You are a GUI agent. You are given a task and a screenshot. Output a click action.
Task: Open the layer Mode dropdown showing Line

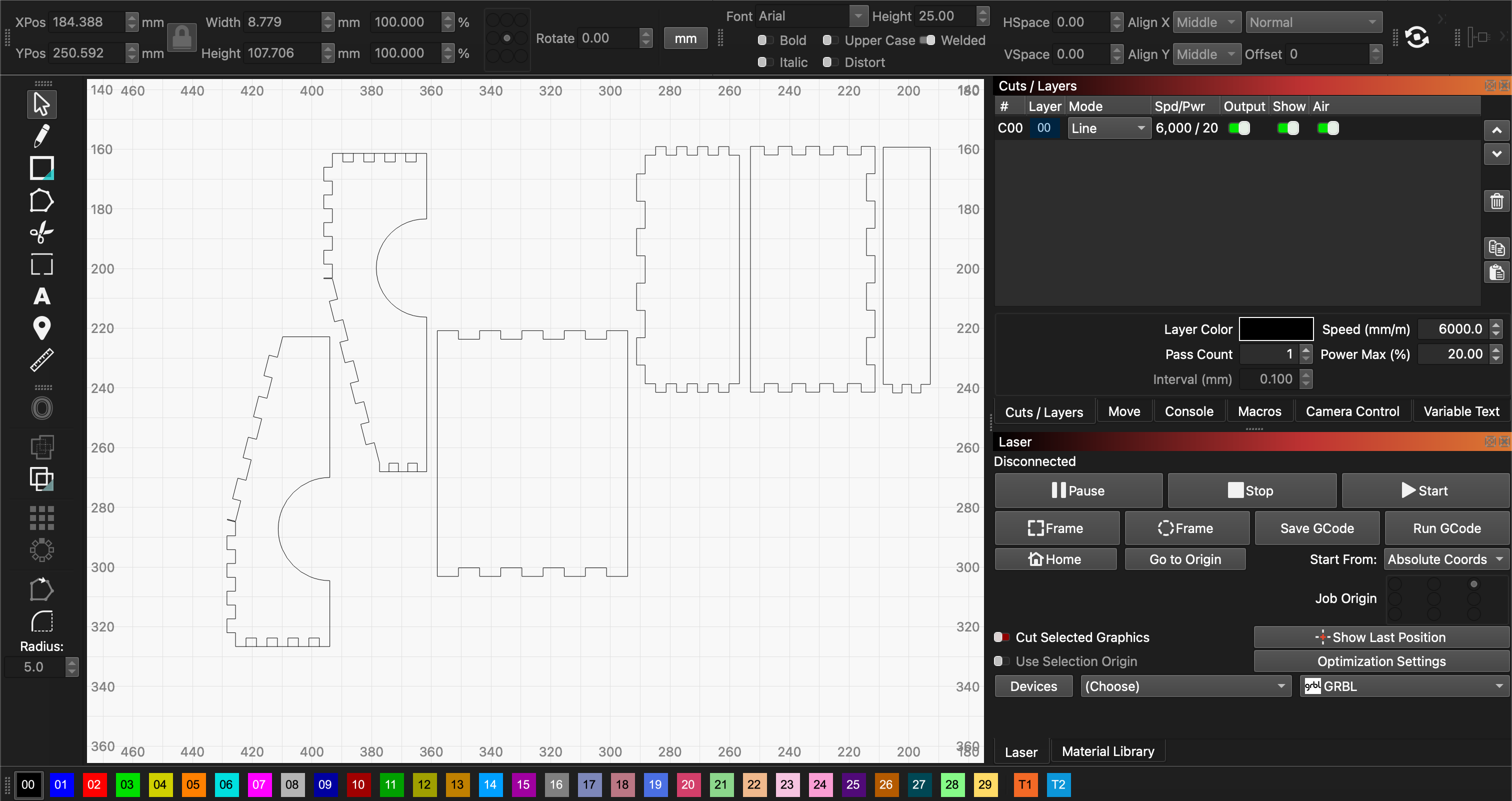1107,128
